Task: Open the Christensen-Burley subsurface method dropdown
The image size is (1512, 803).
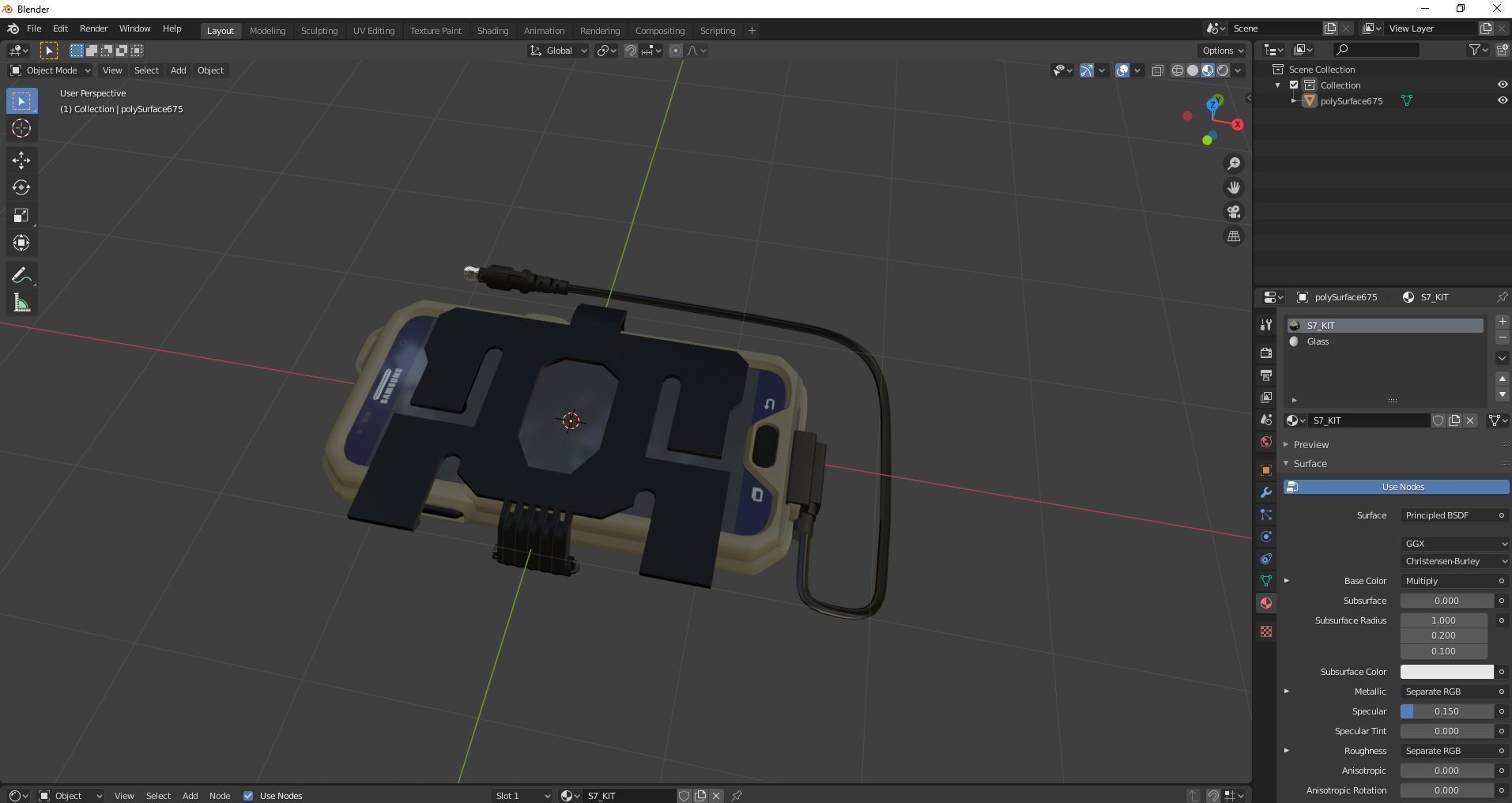Action: (x=1454, y=561)
